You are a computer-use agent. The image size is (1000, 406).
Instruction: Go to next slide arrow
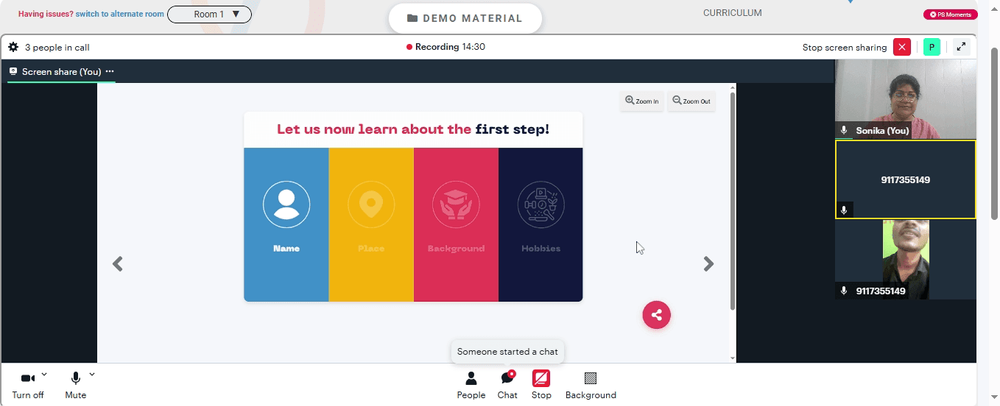coord(709,264)
